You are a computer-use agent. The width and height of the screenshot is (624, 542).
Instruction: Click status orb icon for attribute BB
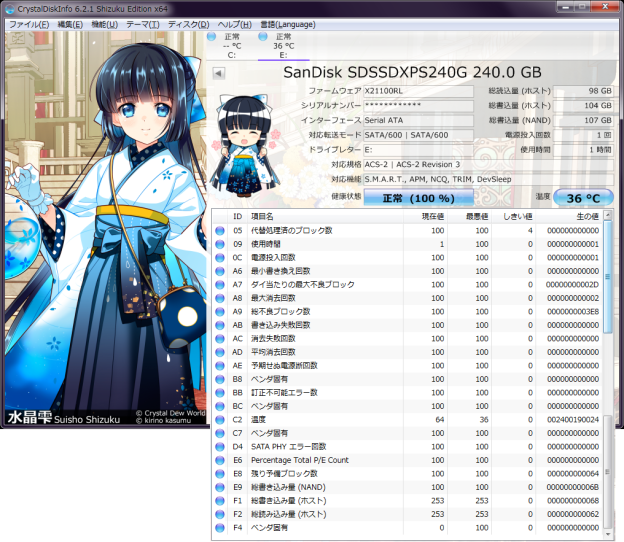click(220, 393)
